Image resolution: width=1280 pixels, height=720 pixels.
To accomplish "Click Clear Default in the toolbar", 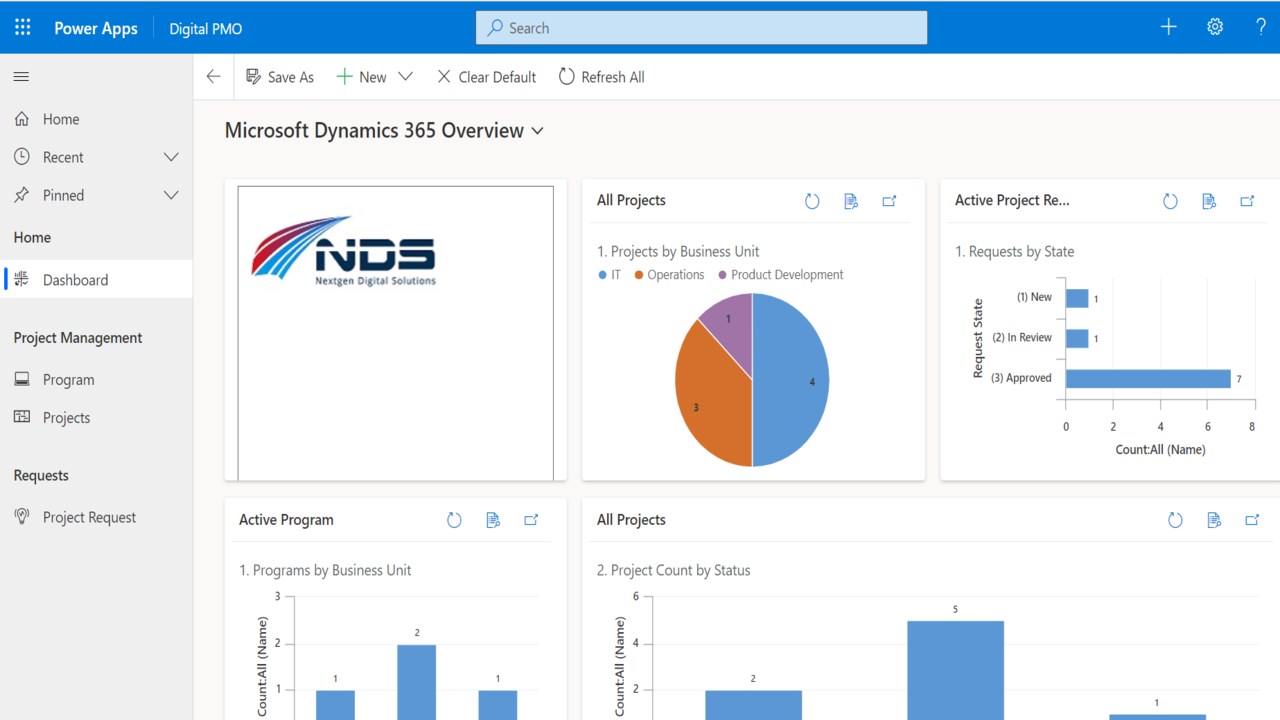I will click(x=486, y=77).
